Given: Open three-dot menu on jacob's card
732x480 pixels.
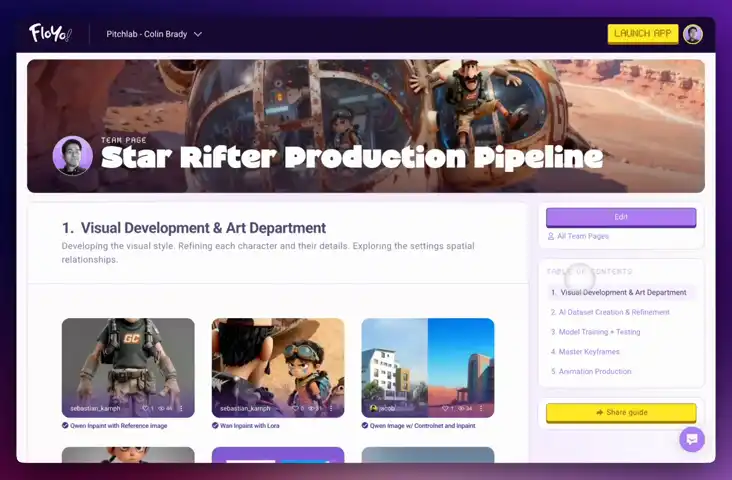Looking at the screenshot, I should point(481,408).
